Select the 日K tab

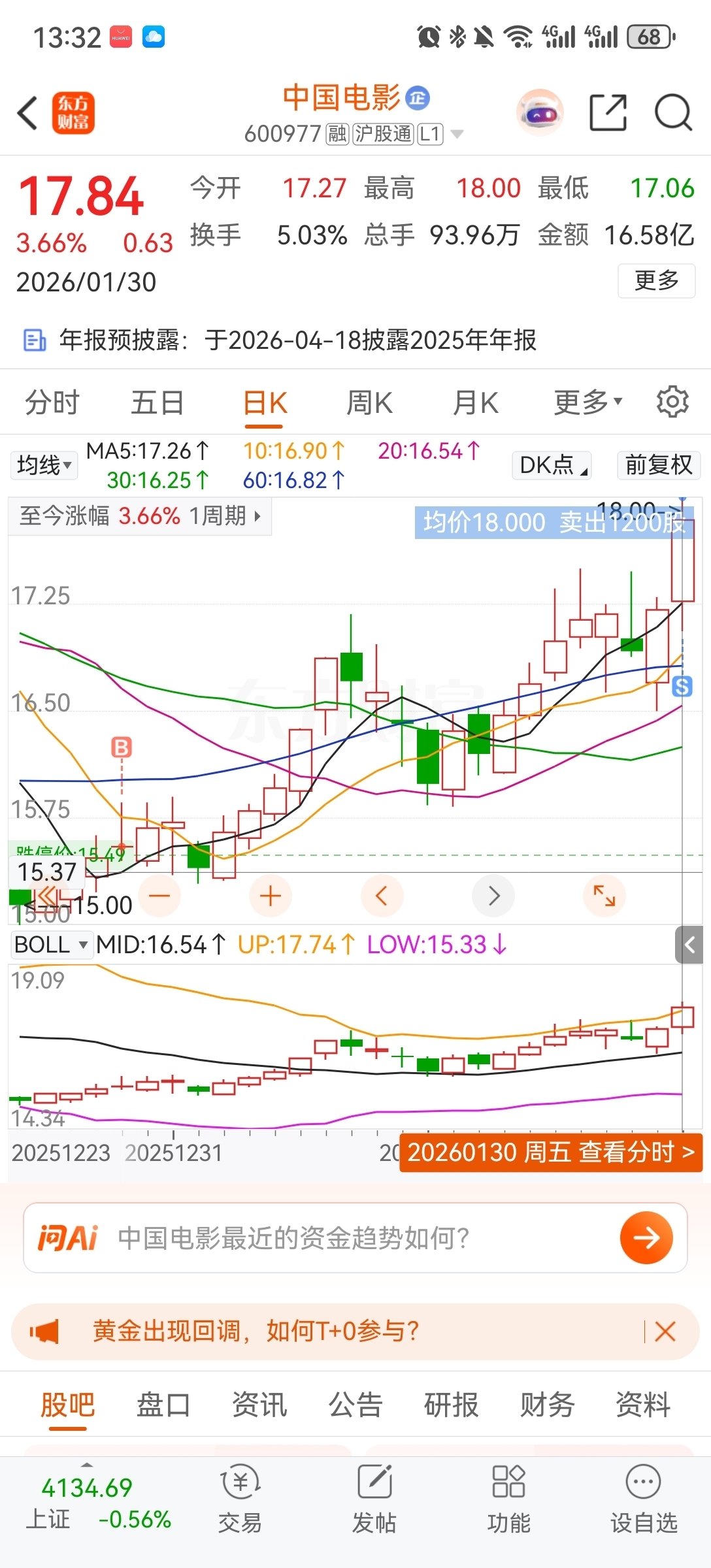click(x=265, y=402)
